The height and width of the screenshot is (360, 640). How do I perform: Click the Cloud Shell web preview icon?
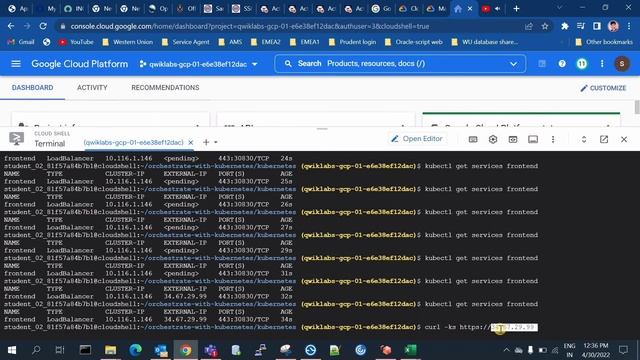point(513,139)
